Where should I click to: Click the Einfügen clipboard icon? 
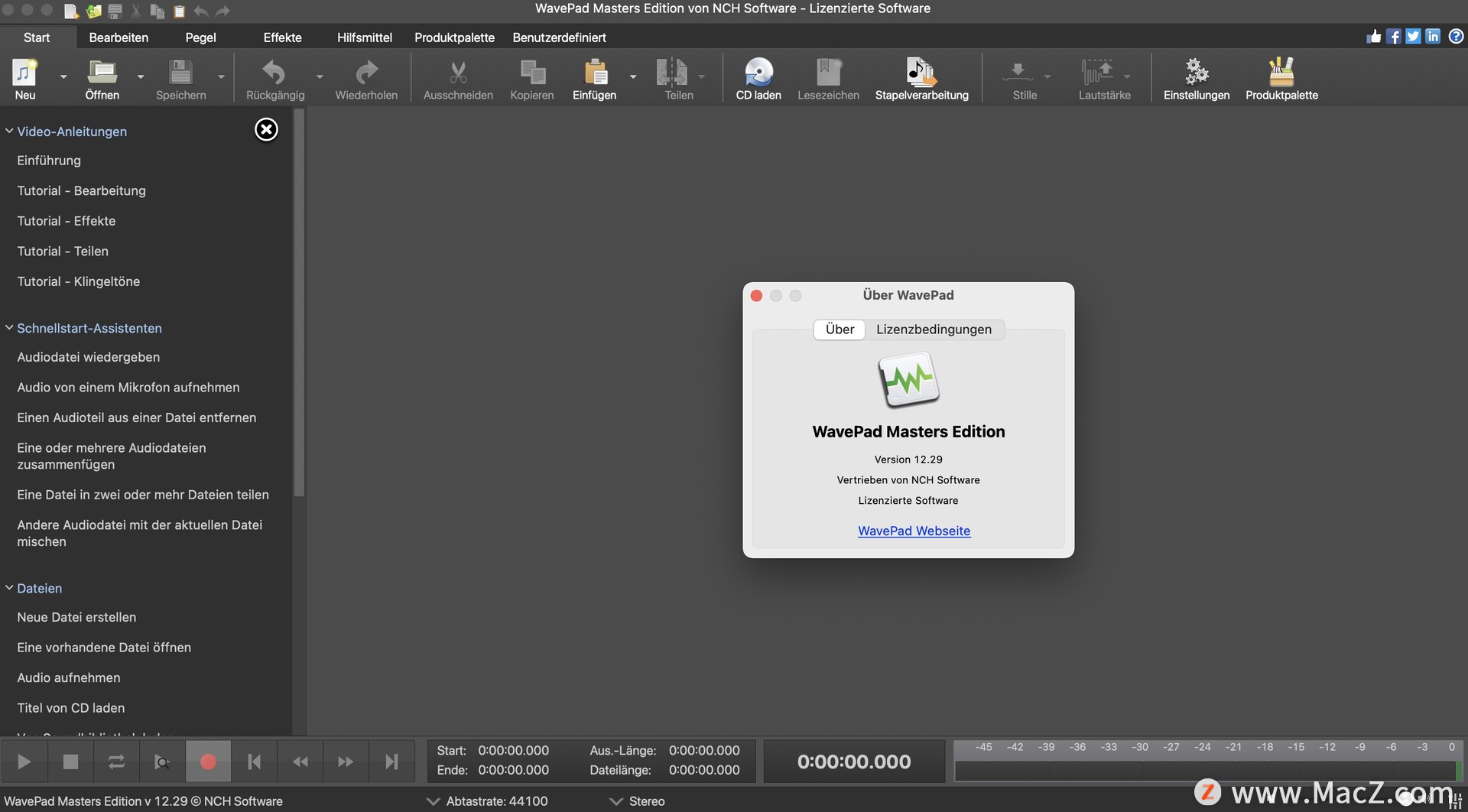(596, 72)
